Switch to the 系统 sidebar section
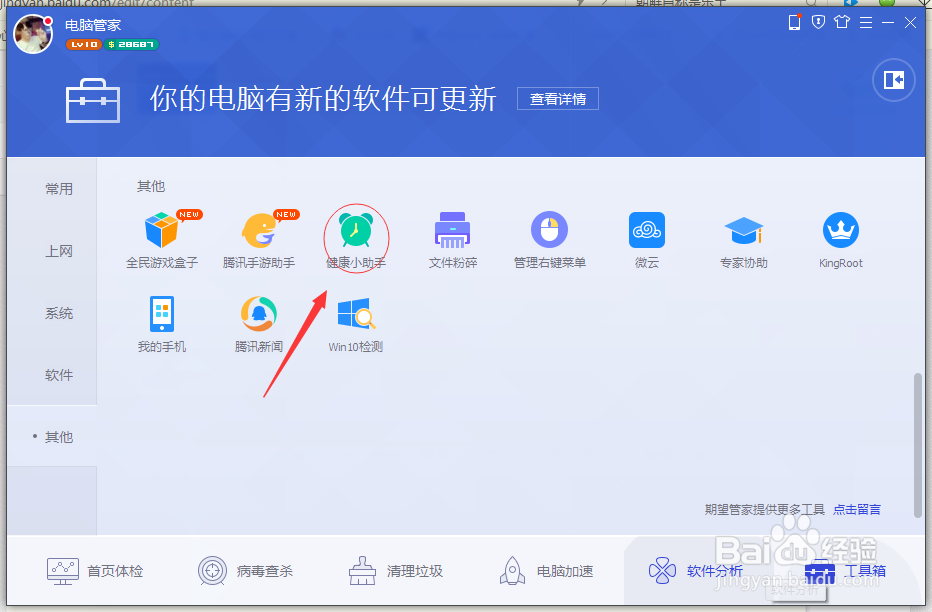 (x=59, y=312)
